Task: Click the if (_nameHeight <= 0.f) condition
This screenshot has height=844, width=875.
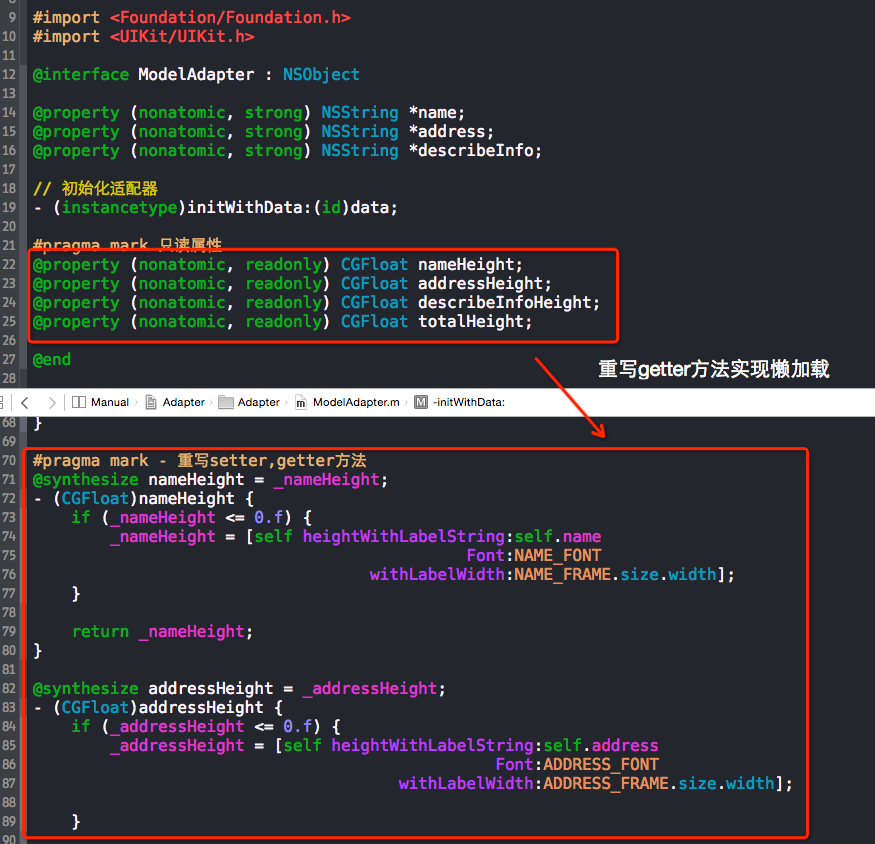Action: click(181, 517)
